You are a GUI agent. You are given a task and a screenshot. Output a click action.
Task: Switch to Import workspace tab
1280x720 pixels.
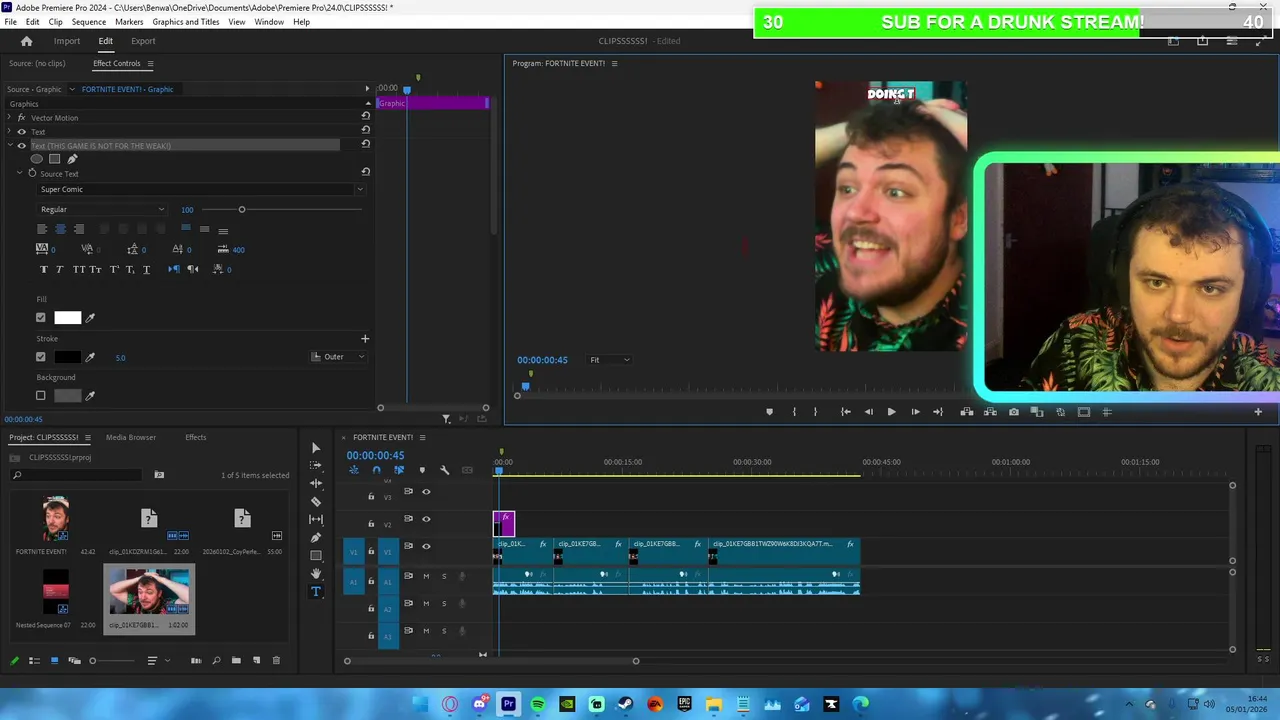67,41
